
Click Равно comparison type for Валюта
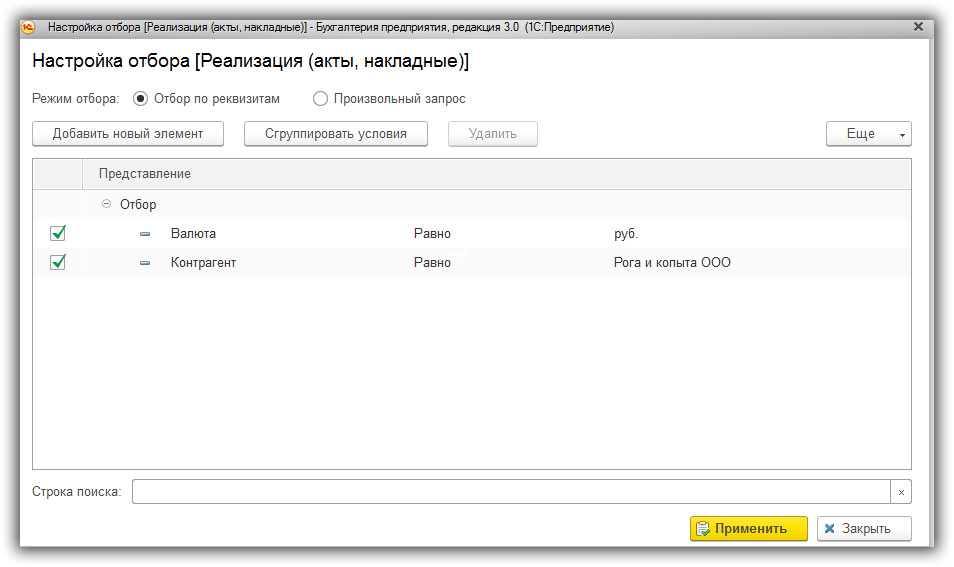pos(432,234)
